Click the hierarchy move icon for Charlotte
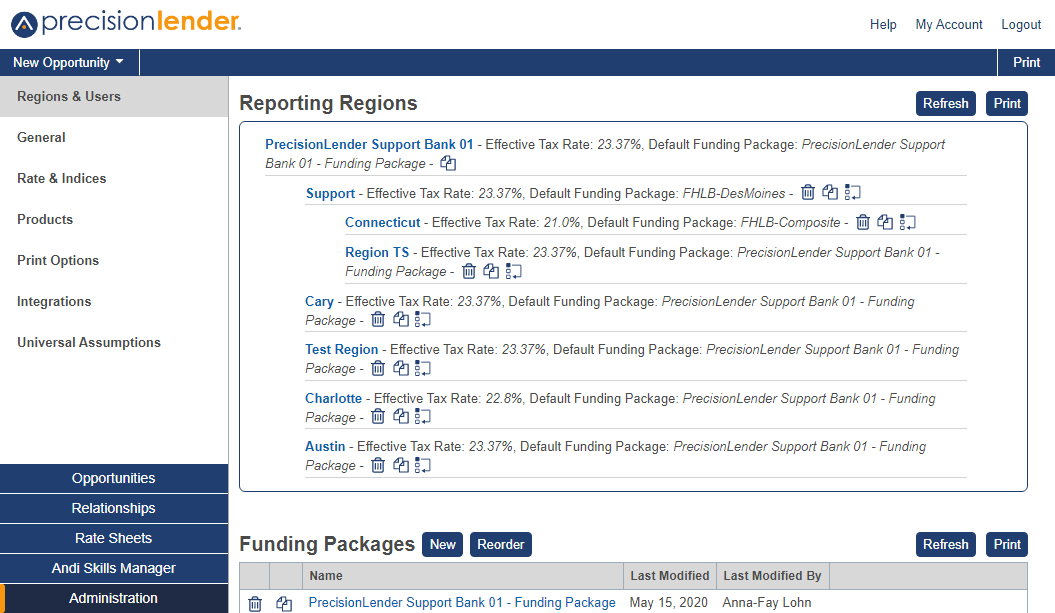The width and height of the screenshot is (1055, 613). (x=423, y=417)
